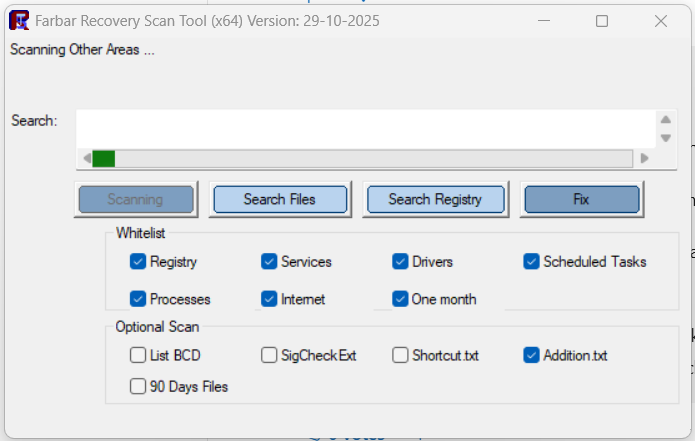This screenshot has width=695, height=441.
Task: Minimize the Farbar Recovery Scan Tool window
Action: pyautogui.click(x=544, y=21)
